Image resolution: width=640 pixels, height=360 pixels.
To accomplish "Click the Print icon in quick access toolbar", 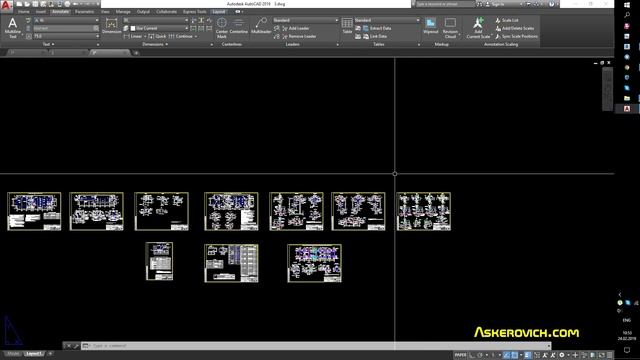I will (x=67, y=4).
